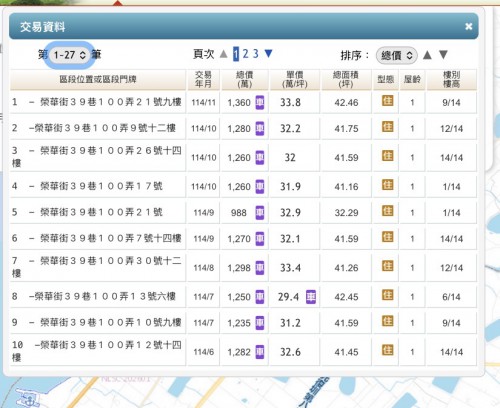The image size is (500, 408).
Task: Click the parking icon beside 1,282 price
Action: click(260, 352)
